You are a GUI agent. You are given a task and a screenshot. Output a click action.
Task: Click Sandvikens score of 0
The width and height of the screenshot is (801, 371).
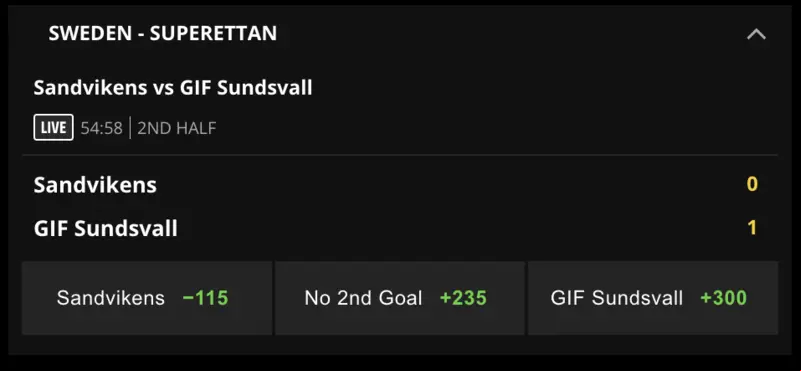[x=752, y=184]
